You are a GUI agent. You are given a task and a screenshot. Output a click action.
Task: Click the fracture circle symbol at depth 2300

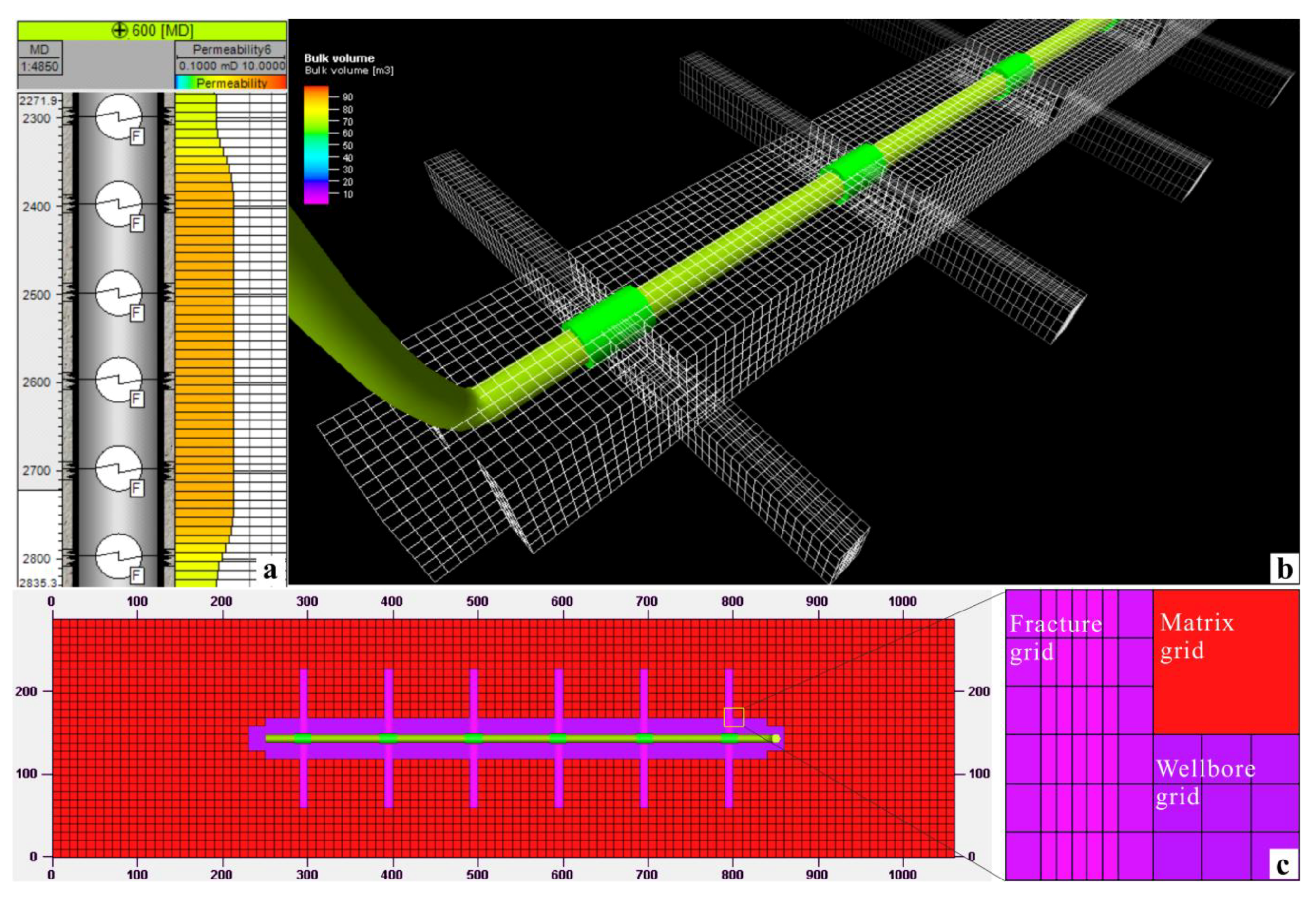118,116
